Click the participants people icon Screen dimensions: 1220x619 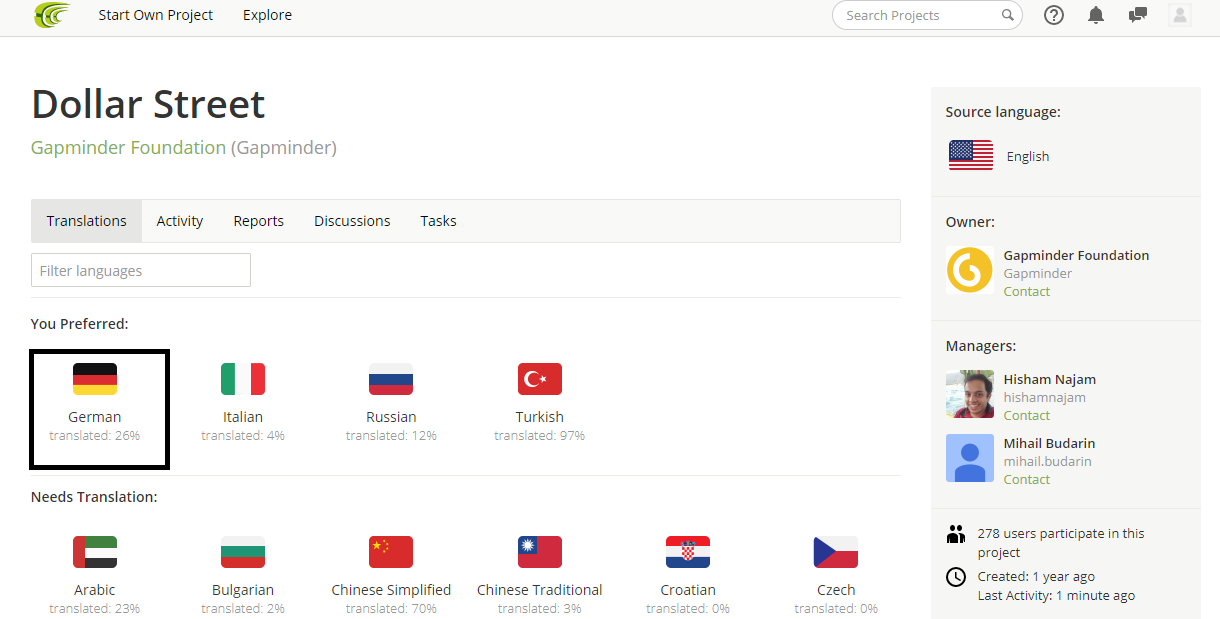tap(956, 534)
